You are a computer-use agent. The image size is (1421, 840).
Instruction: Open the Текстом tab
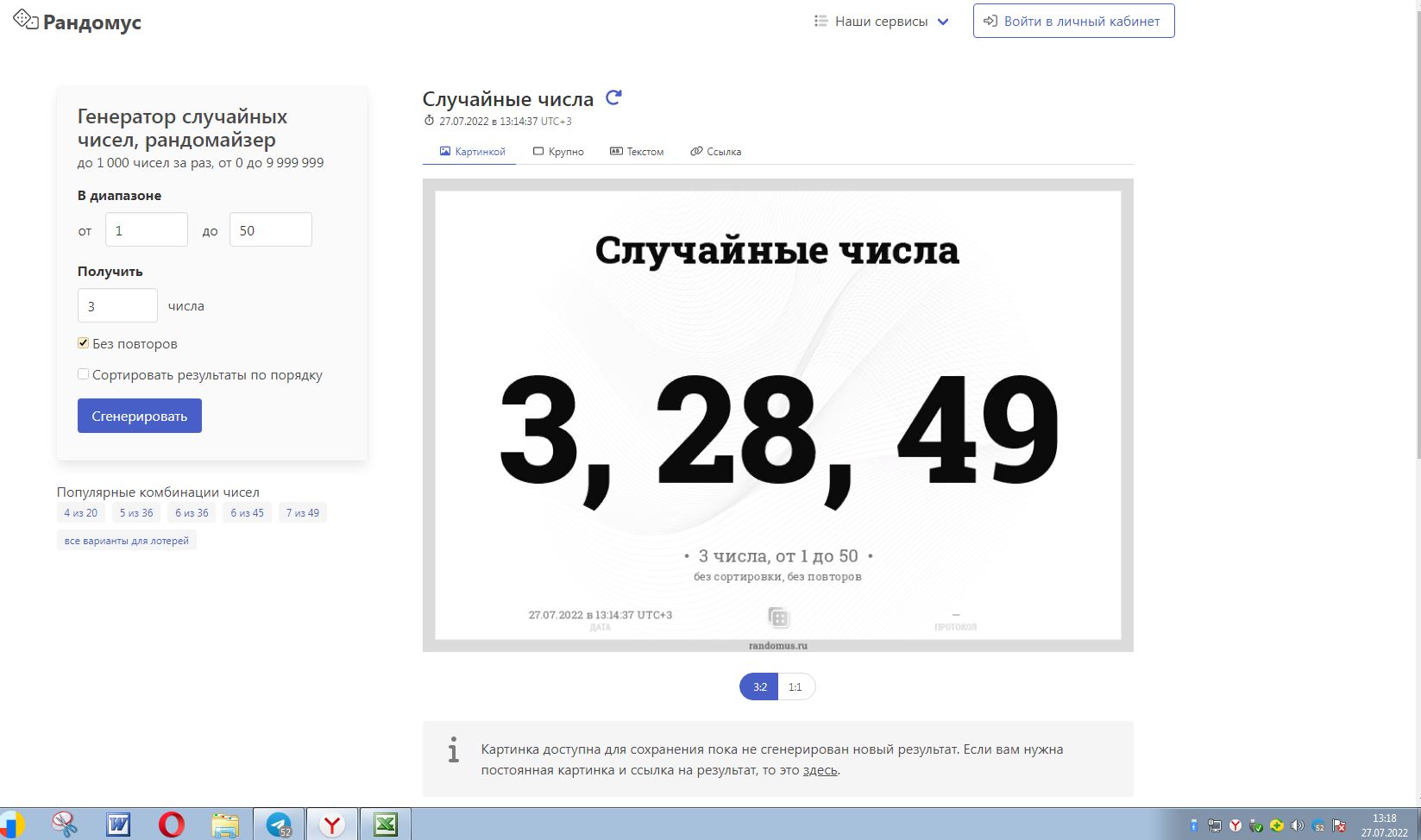click(637, 152)
